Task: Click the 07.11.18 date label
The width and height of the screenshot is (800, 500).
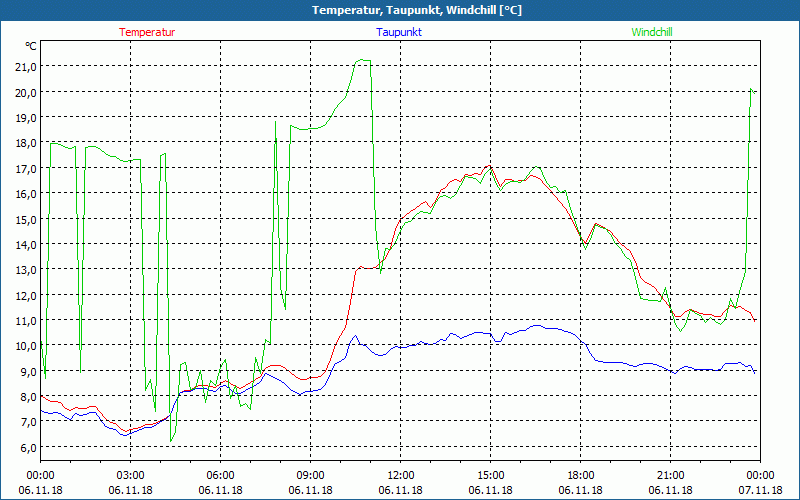Action: tap(760, 490)
